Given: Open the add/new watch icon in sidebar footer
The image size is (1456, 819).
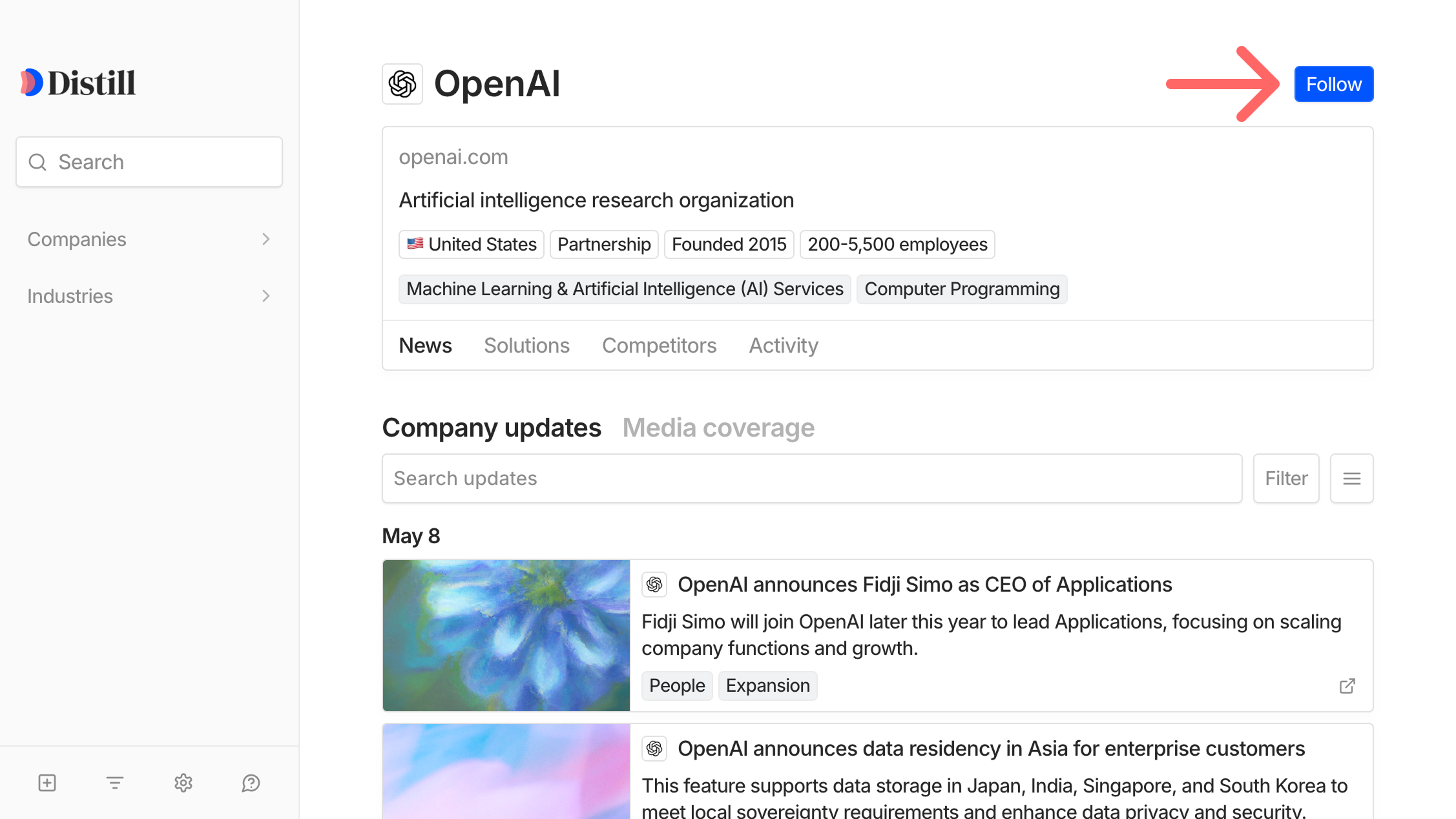Looking at the screenshot, I should (x=46, y=783).
